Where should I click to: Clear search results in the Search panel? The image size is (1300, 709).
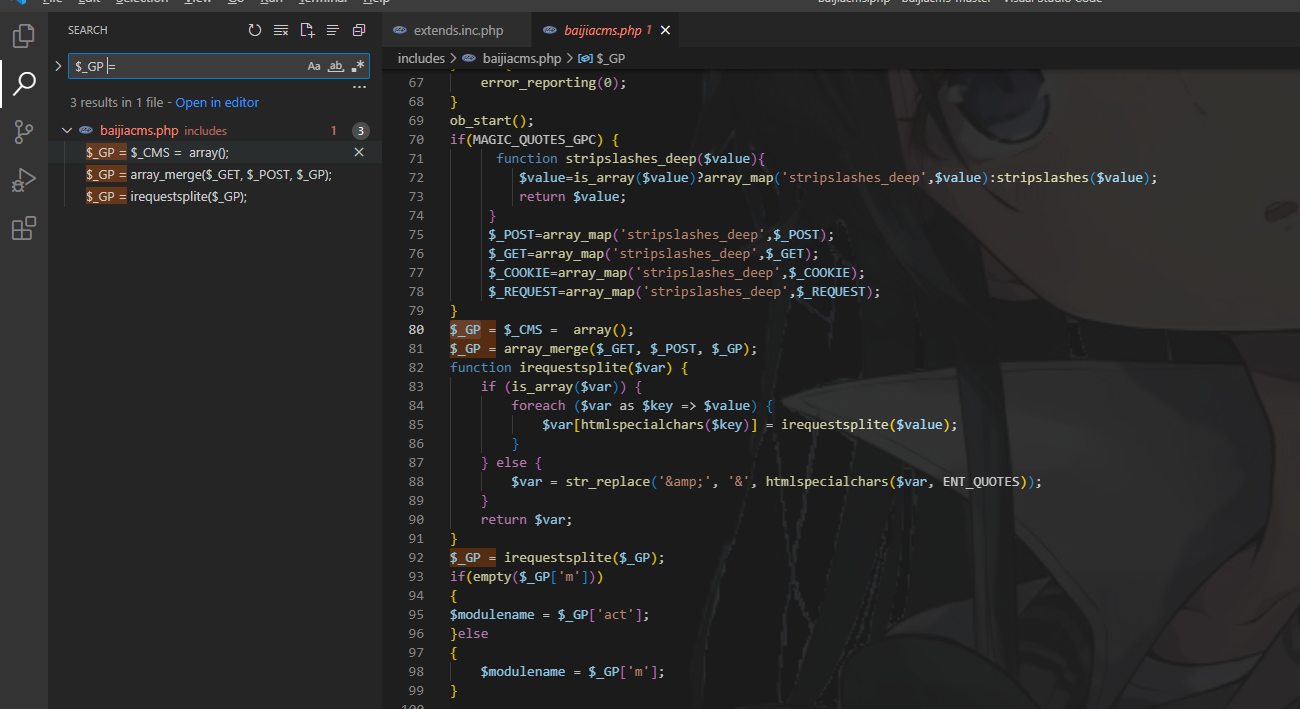pyautogui.click(x=281, y=30)
